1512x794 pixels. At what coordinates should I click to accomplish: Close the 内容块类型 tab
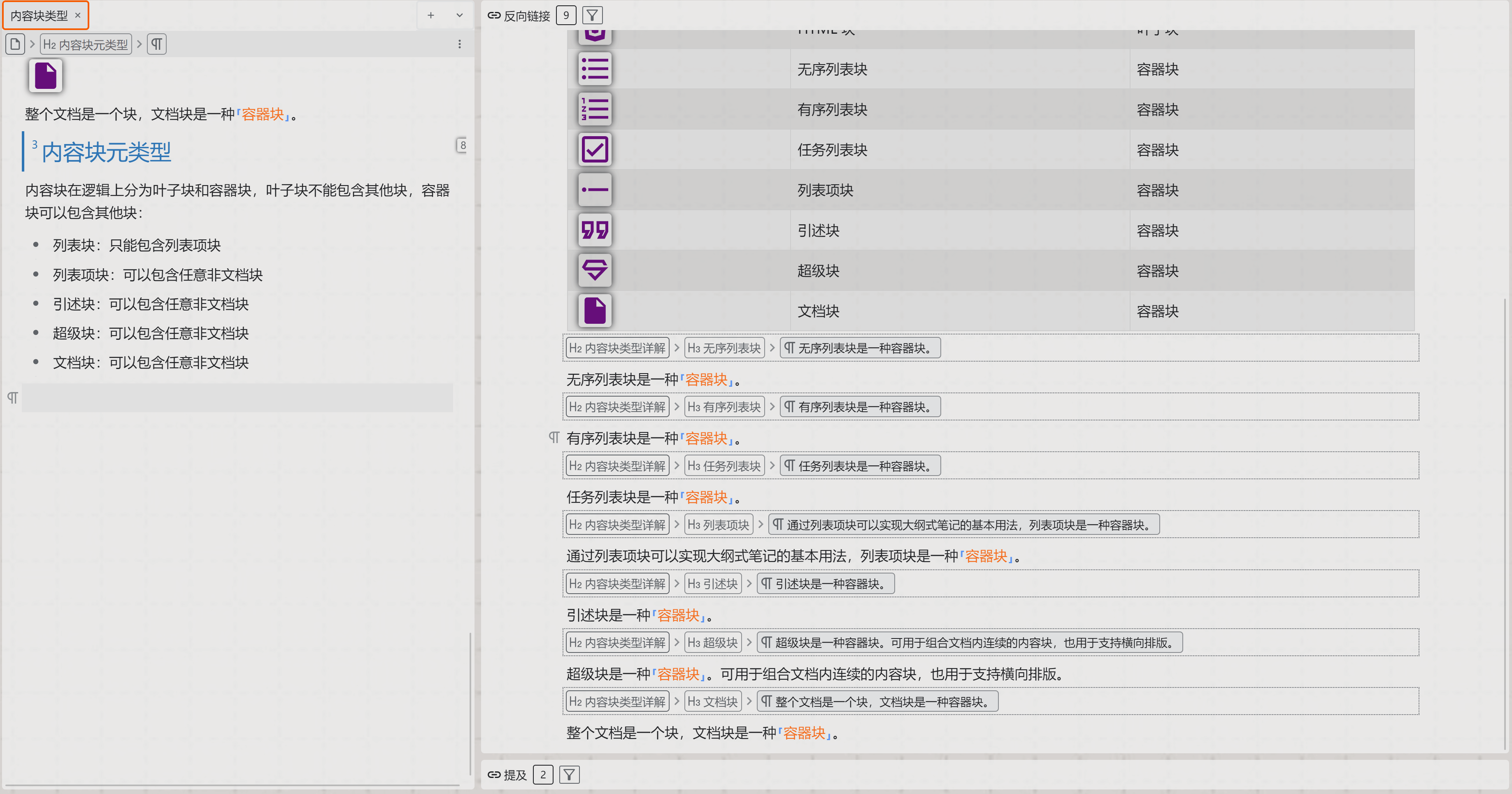(x=77, y=15)
